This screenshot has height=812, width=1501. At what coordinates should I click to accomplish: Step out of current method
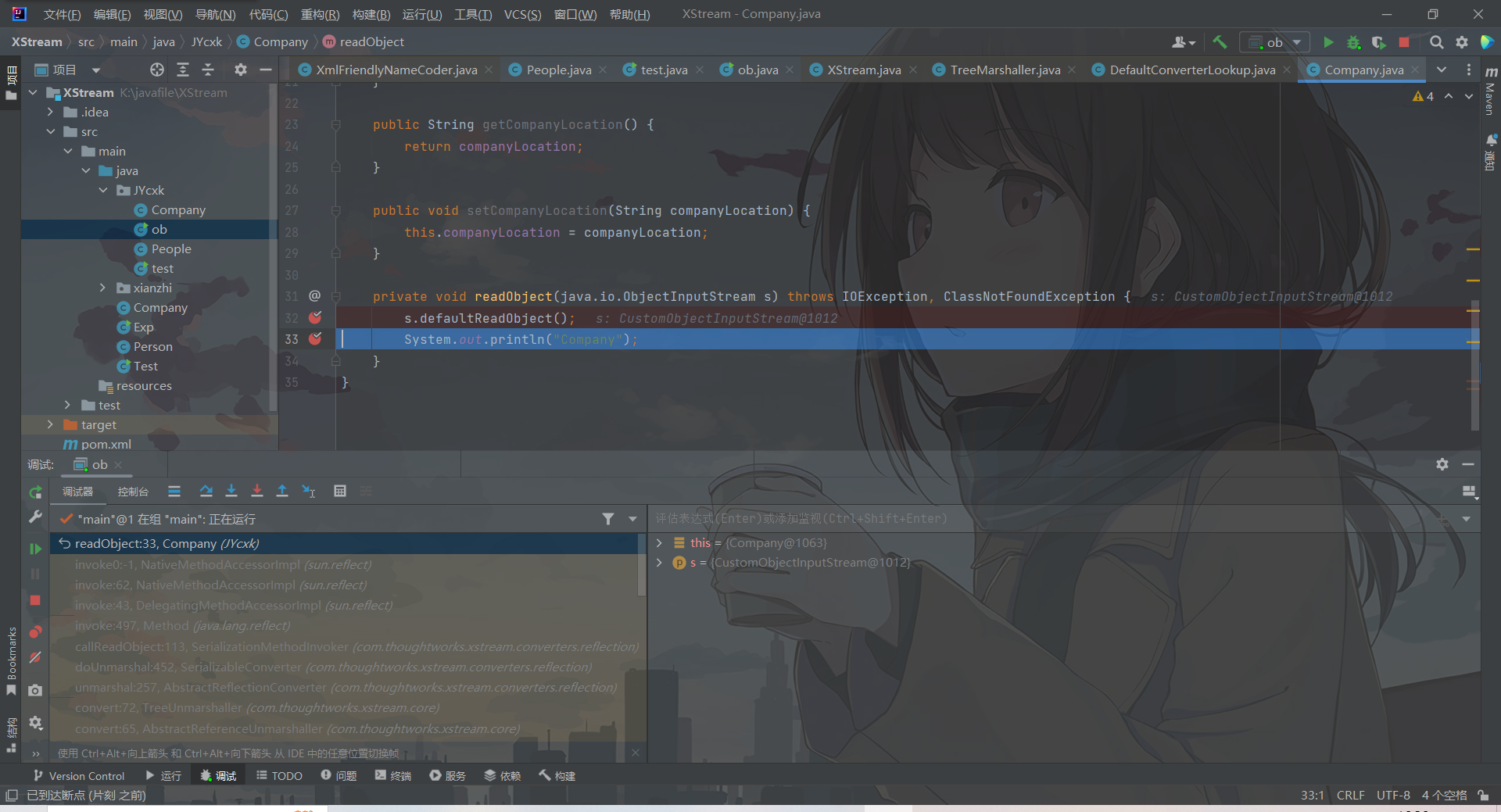pos(282,491)
